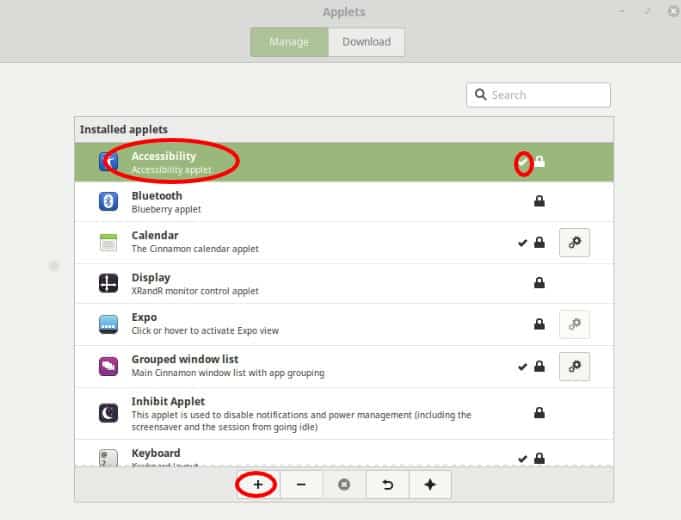The height and width of the screenshot is (520, 681).
Task: Click the Expo applet icon
Action: [108, 324]
